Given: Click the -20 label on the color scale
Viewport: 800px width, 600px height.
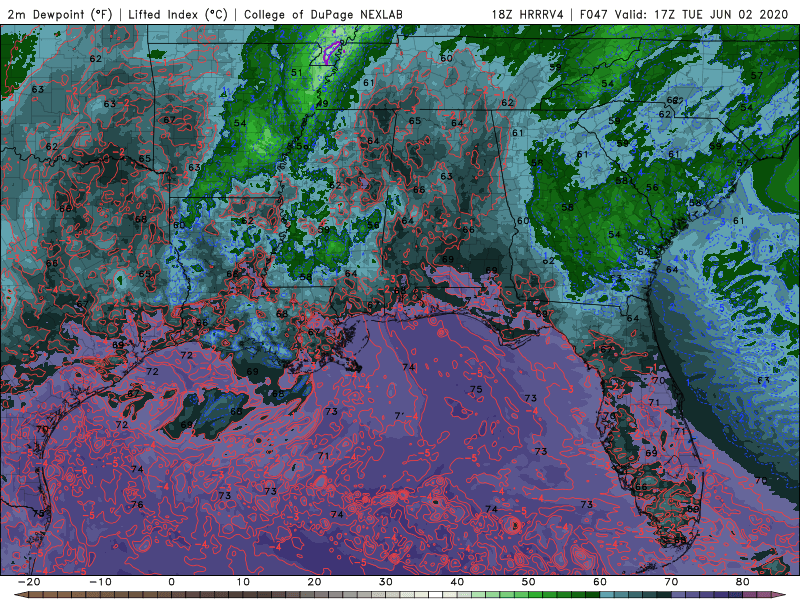Looking at the screenshot, I should pyautogui.click(x=29, y=582).
